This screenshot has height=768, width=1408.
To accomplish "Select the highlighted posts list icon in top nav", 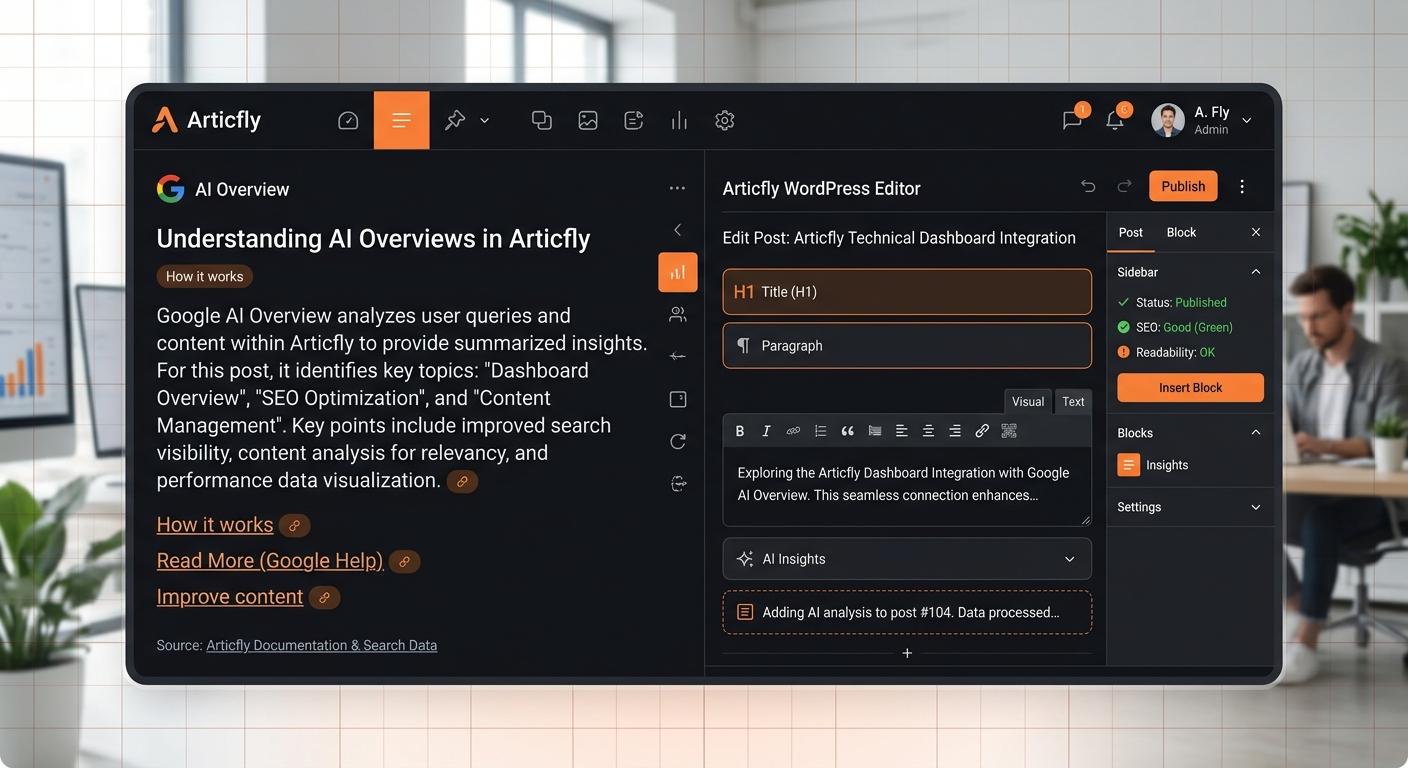I will (401, 120).
